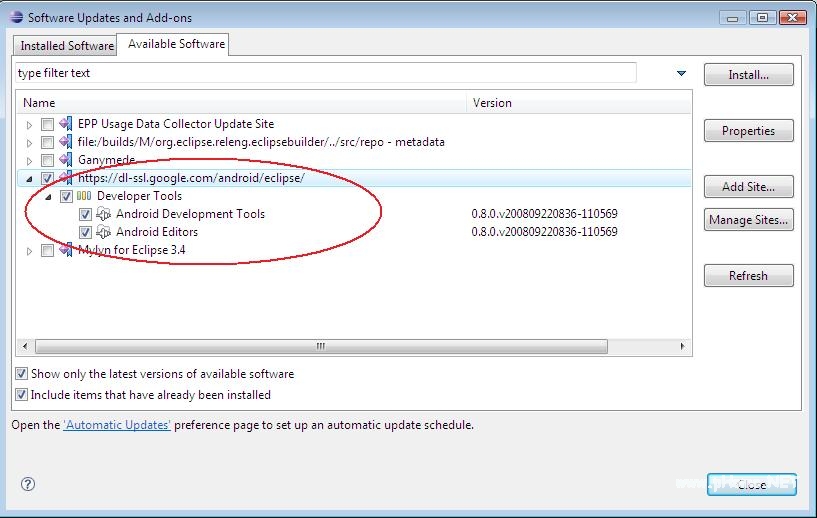Click the Android Editors feature icon

pos(104,232)
